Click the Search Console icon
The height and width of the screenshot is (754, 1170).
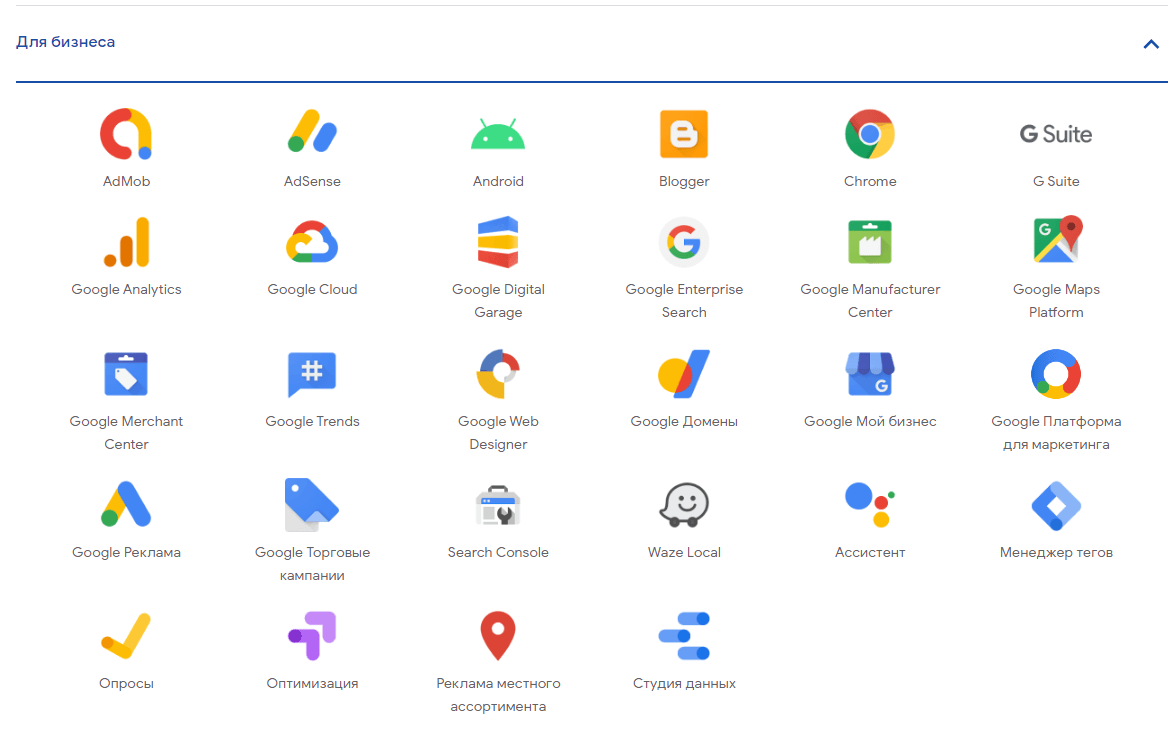point(498,505)
